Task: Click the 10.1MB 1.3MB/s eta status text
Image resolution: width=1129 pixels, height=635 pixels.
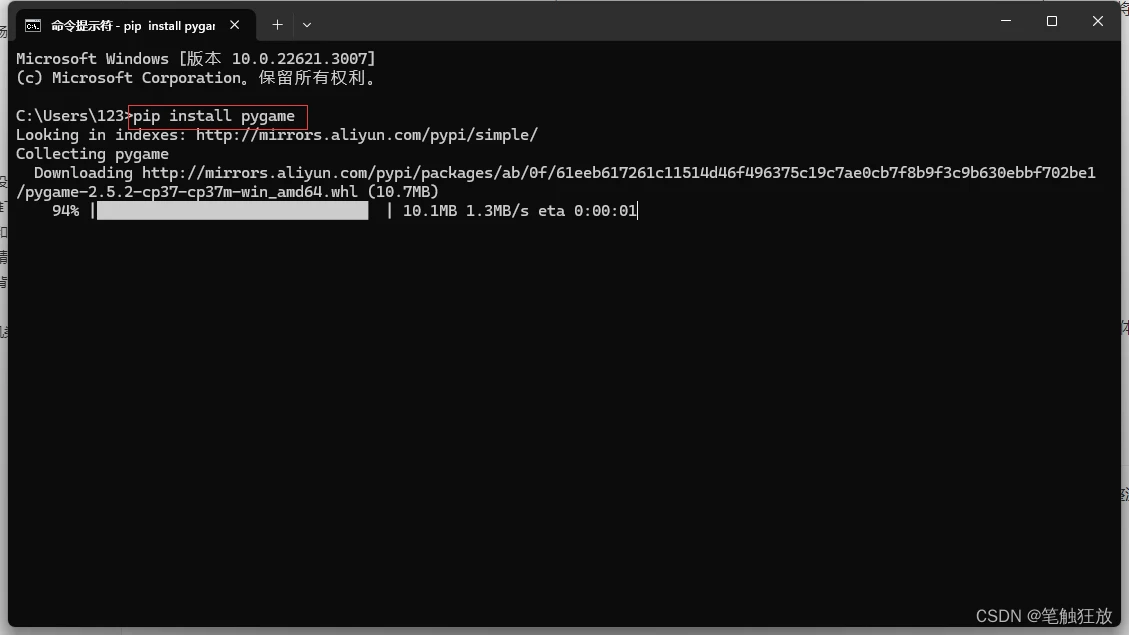Action: coord(519,211)
